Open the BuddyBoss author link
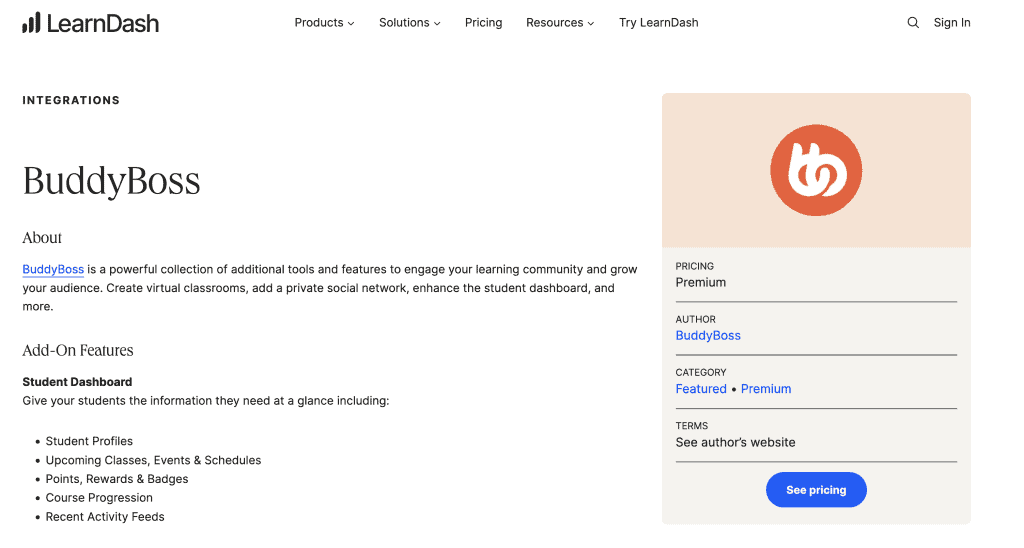 (x=708, y=336)
